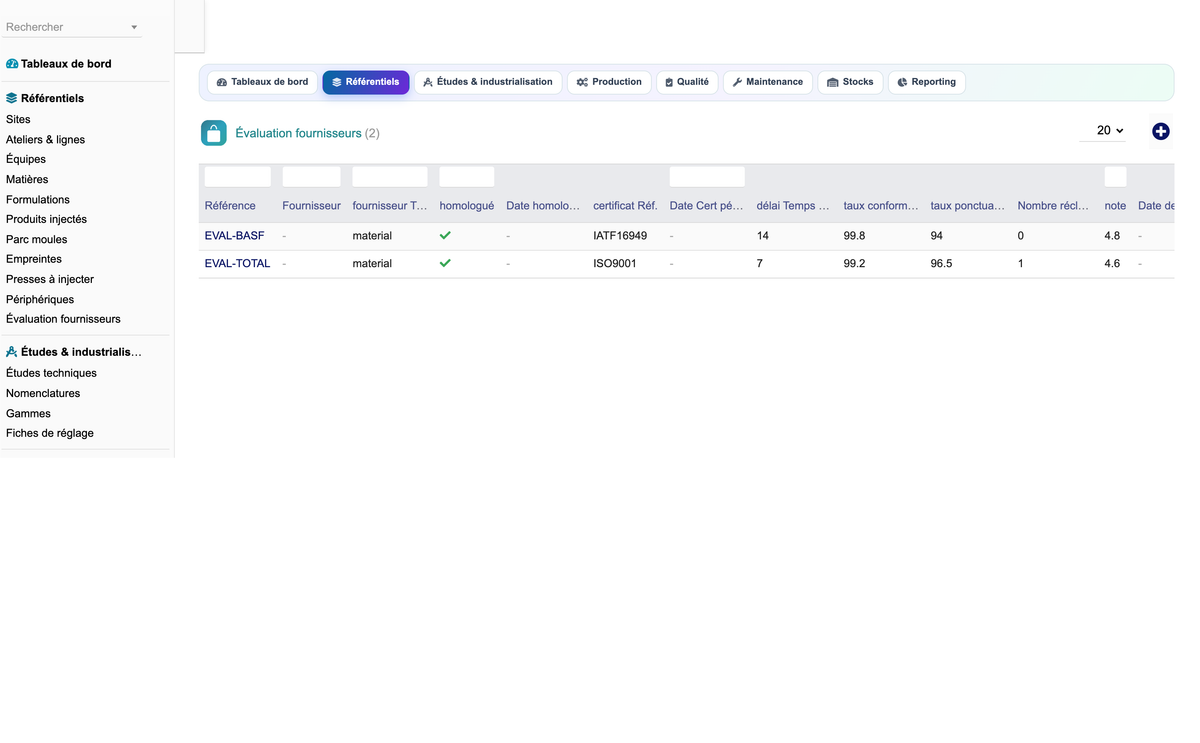Sort by the Nombre récl… column header
1200x743 pixels.
[x=1054, y=206]
